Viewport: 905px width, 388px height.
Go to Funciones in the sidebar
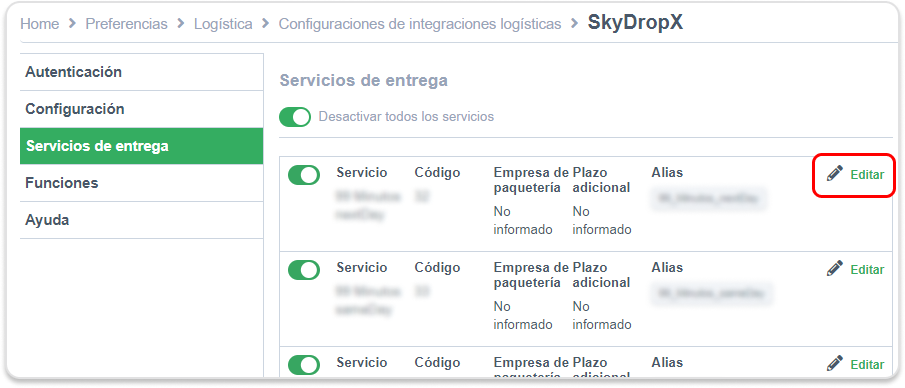141,183
